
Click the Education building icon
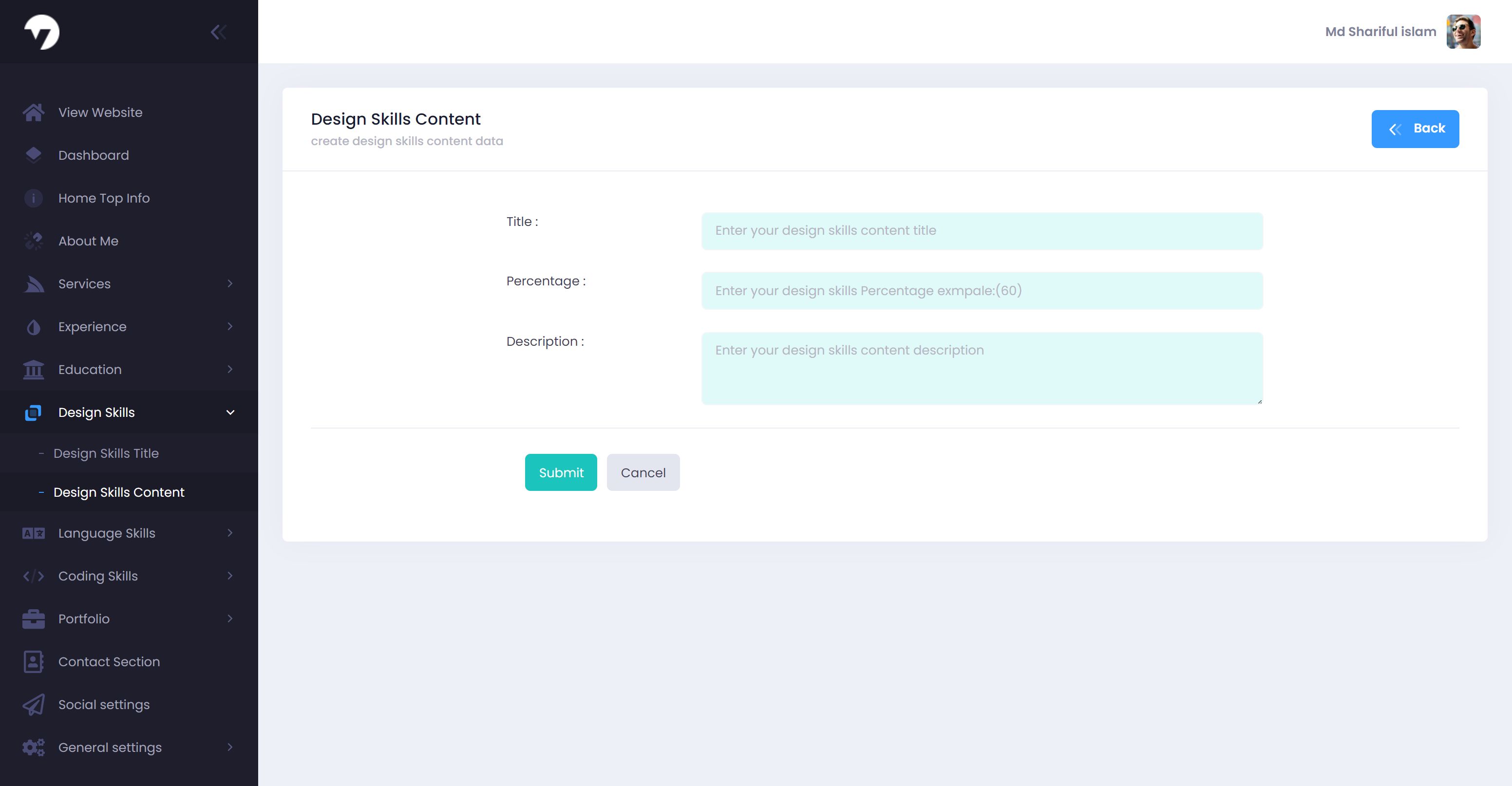(34, 369)
